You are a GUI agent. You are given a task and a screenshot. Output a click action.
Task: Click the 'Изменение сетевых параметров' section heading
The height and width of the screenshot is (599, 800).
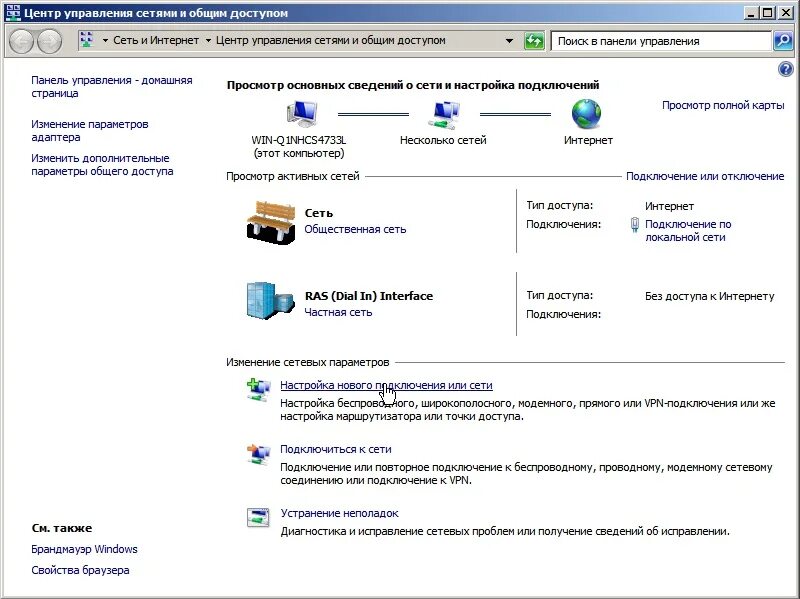pos(308,362)
